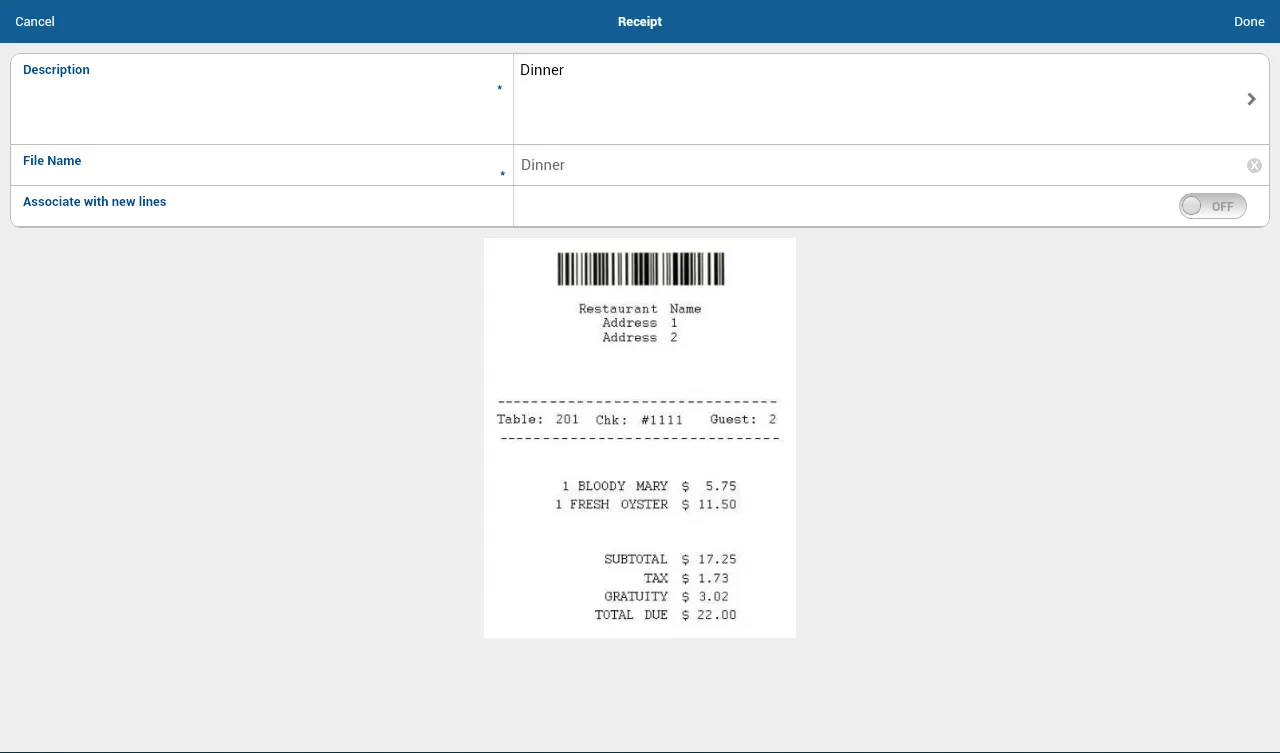Viewport: 1280px width, 753px height.
Task: Click the required asterisk beside Description
Action: pos(500,89)
